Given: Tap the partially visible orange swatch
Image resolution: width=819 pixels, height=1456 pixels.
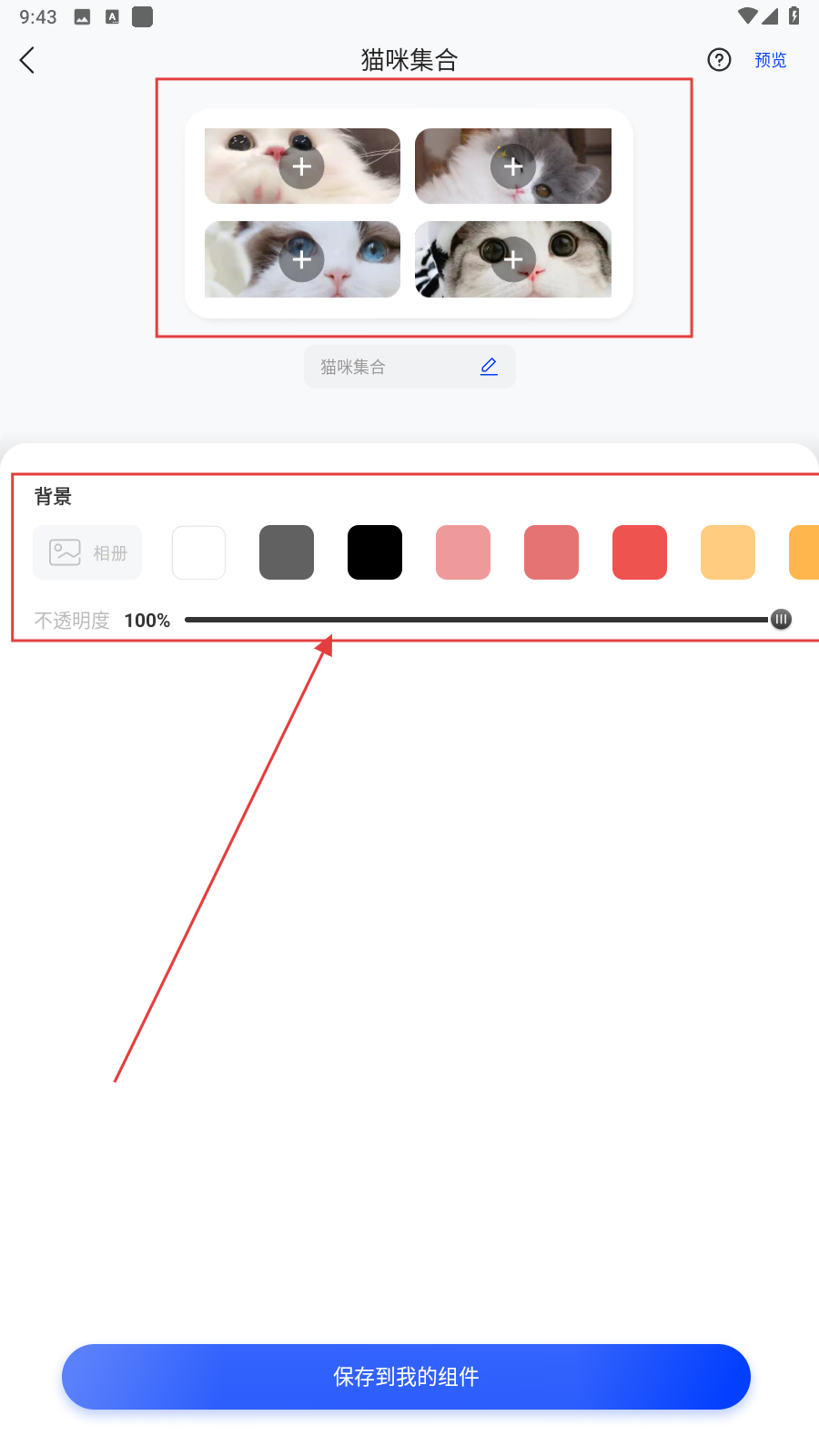Looking at the screenshot, I should pos(804,552).
